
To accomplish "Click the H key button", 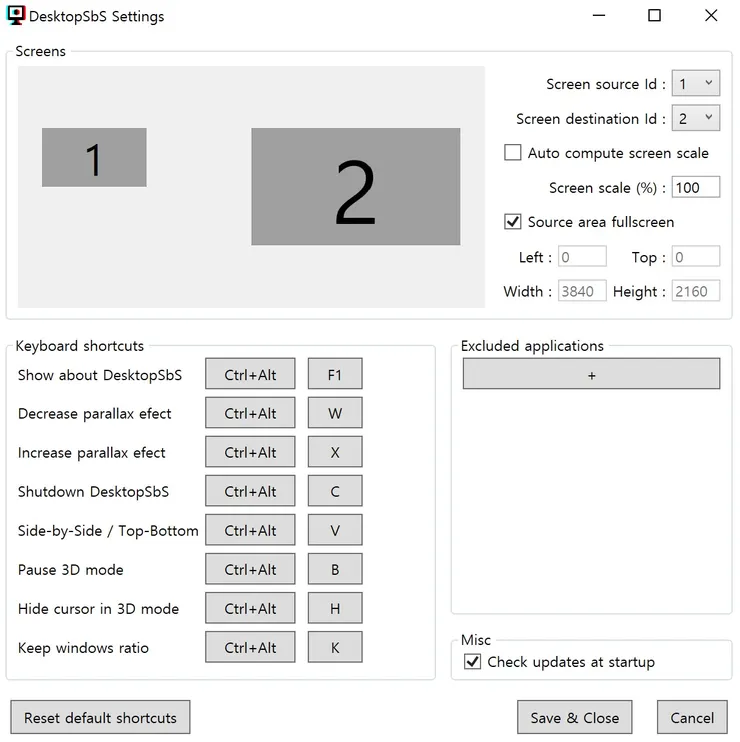I will 335,608.
